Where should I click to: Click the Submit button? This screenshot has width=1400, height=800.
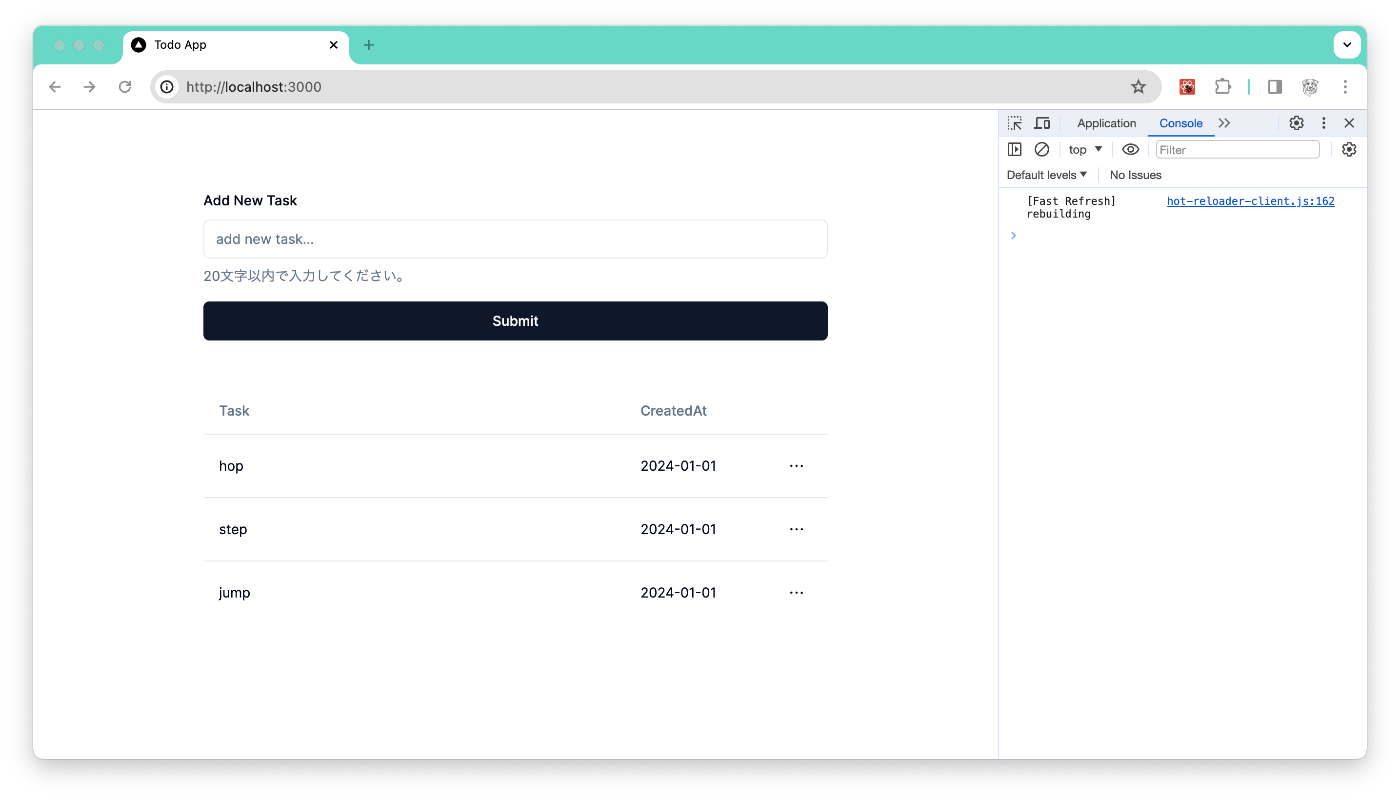coord(515,321)
